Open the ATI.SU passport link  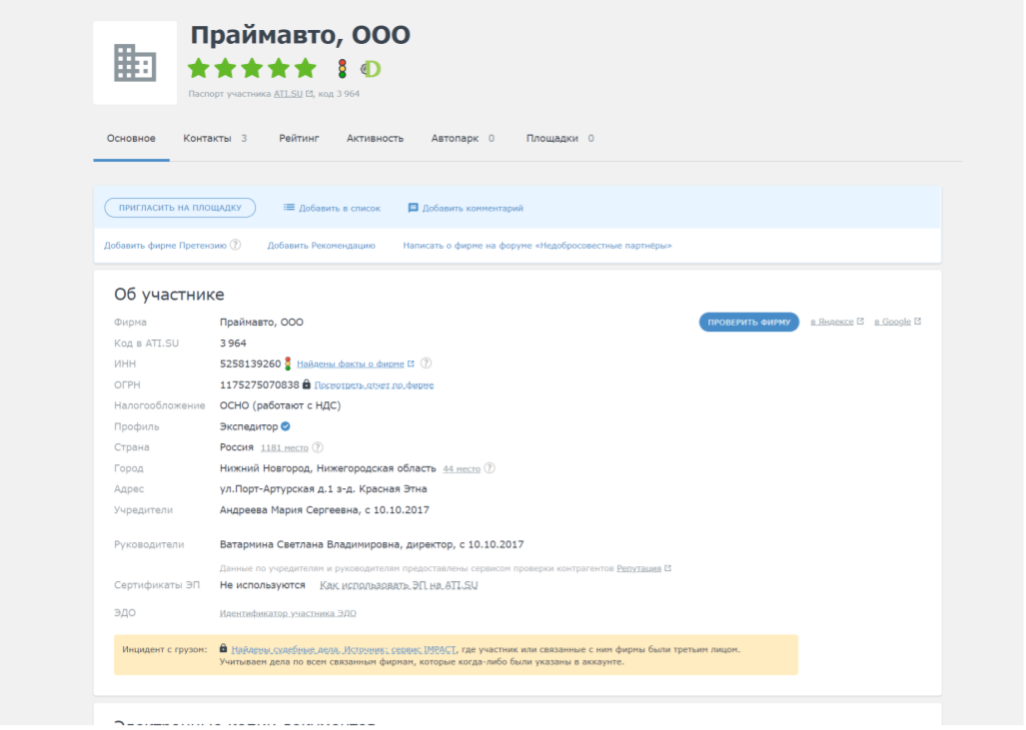point(288,94)
